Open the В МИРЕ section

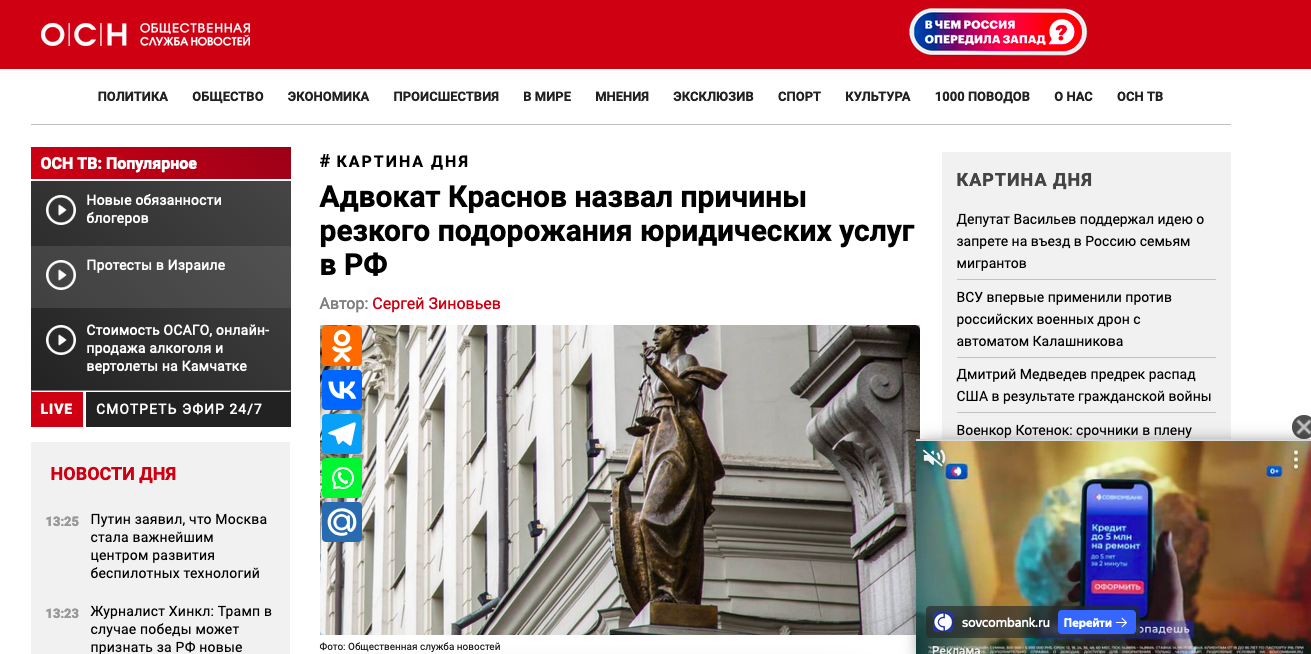click(547, 97)
